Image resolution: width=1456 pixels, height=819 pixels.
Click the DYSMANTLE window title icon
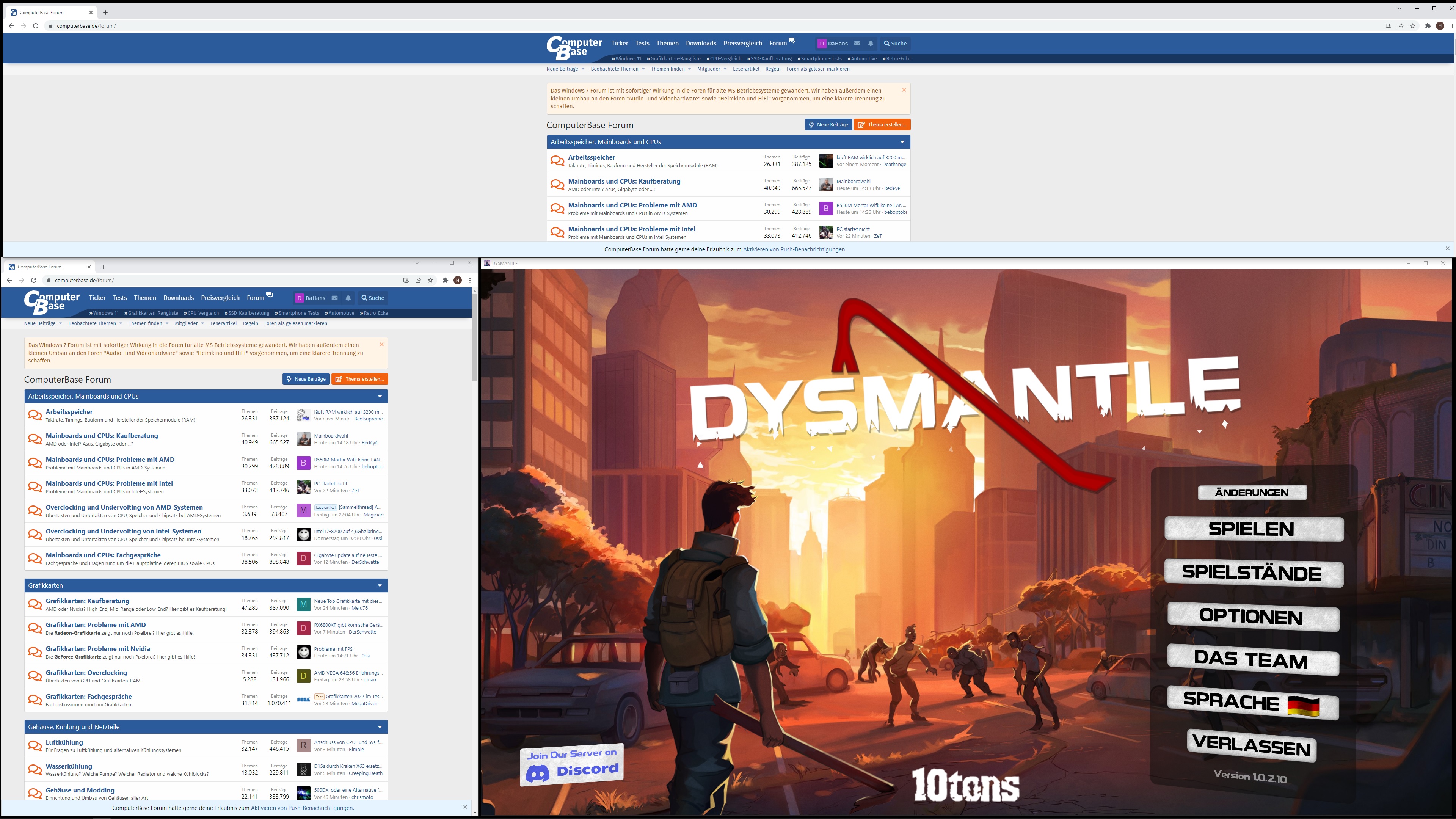click(x=487, y=264)
